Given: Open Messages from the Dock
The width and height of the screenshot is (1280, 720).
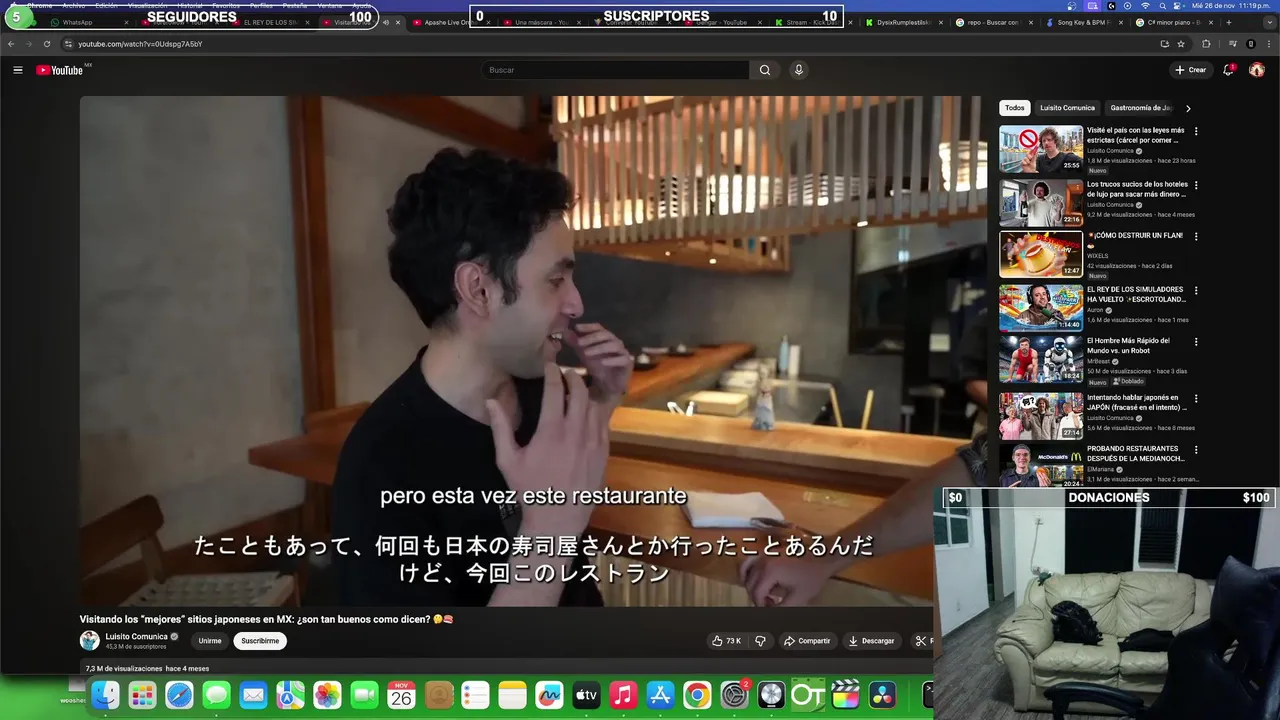Looking at the screenshot, I should [x=216, y=695].
